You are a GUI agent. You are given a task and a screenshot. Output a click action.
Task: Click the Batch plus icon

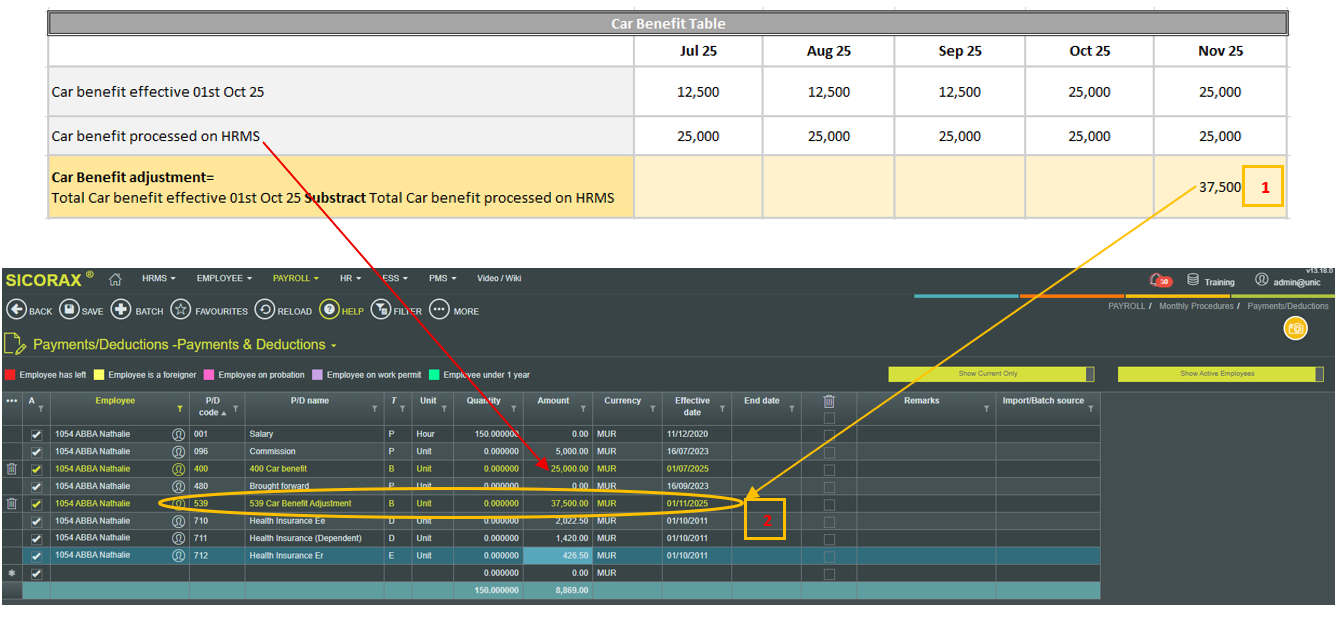click(x=121, y=310)
